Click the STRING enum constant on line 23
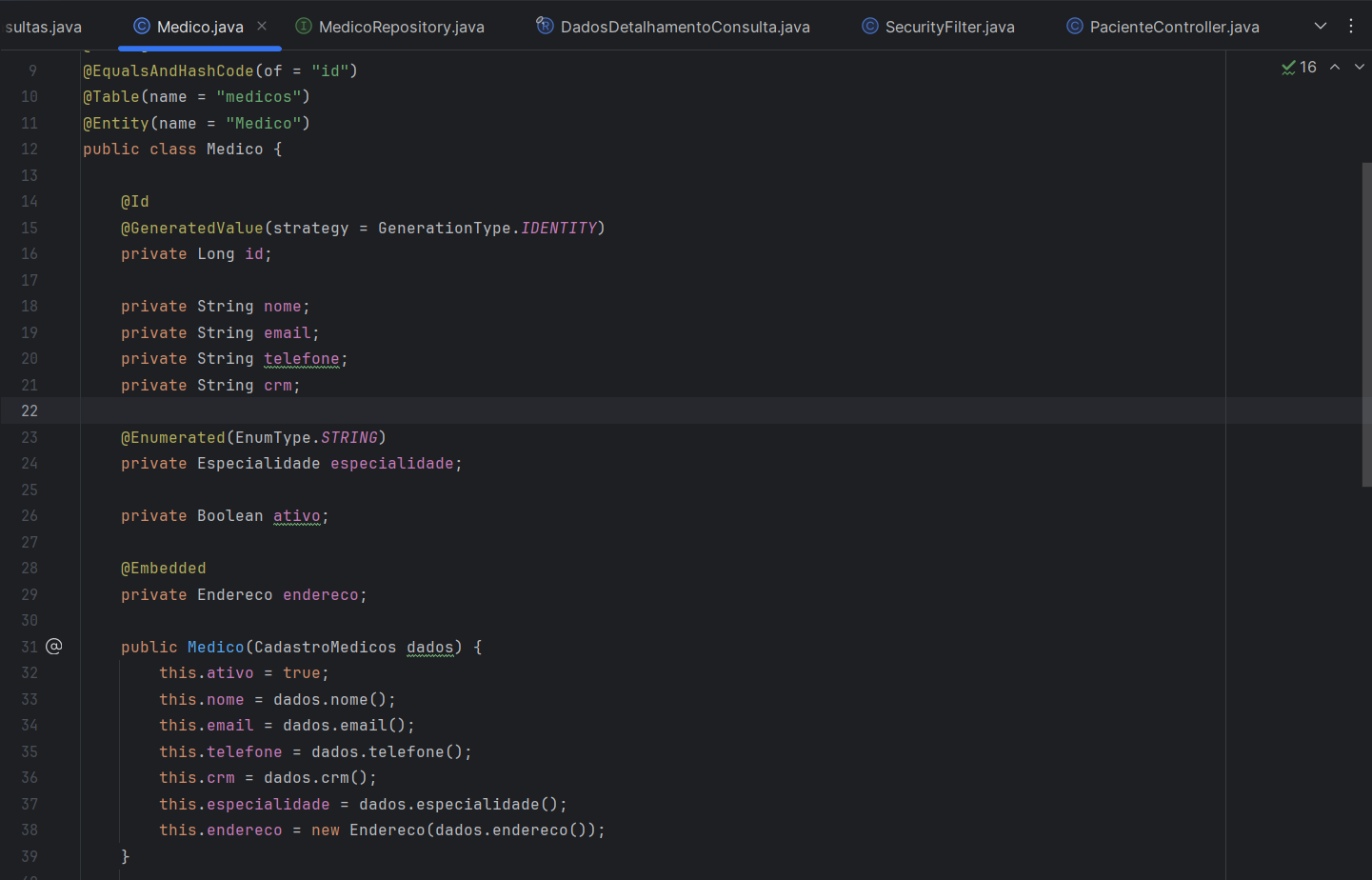The width and height of the screenshot is (1372, 880). coord(349,438)
